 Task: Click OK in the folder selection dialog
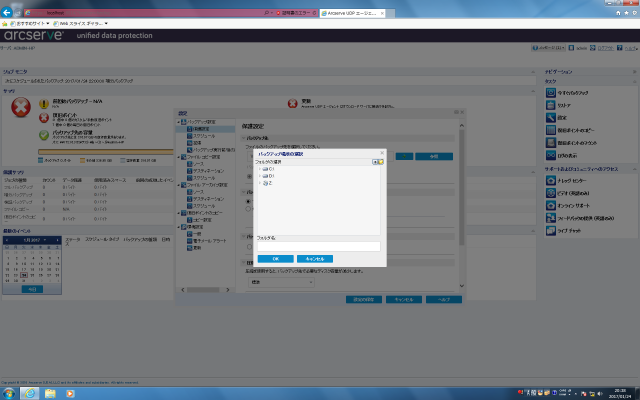coord(275,258)
